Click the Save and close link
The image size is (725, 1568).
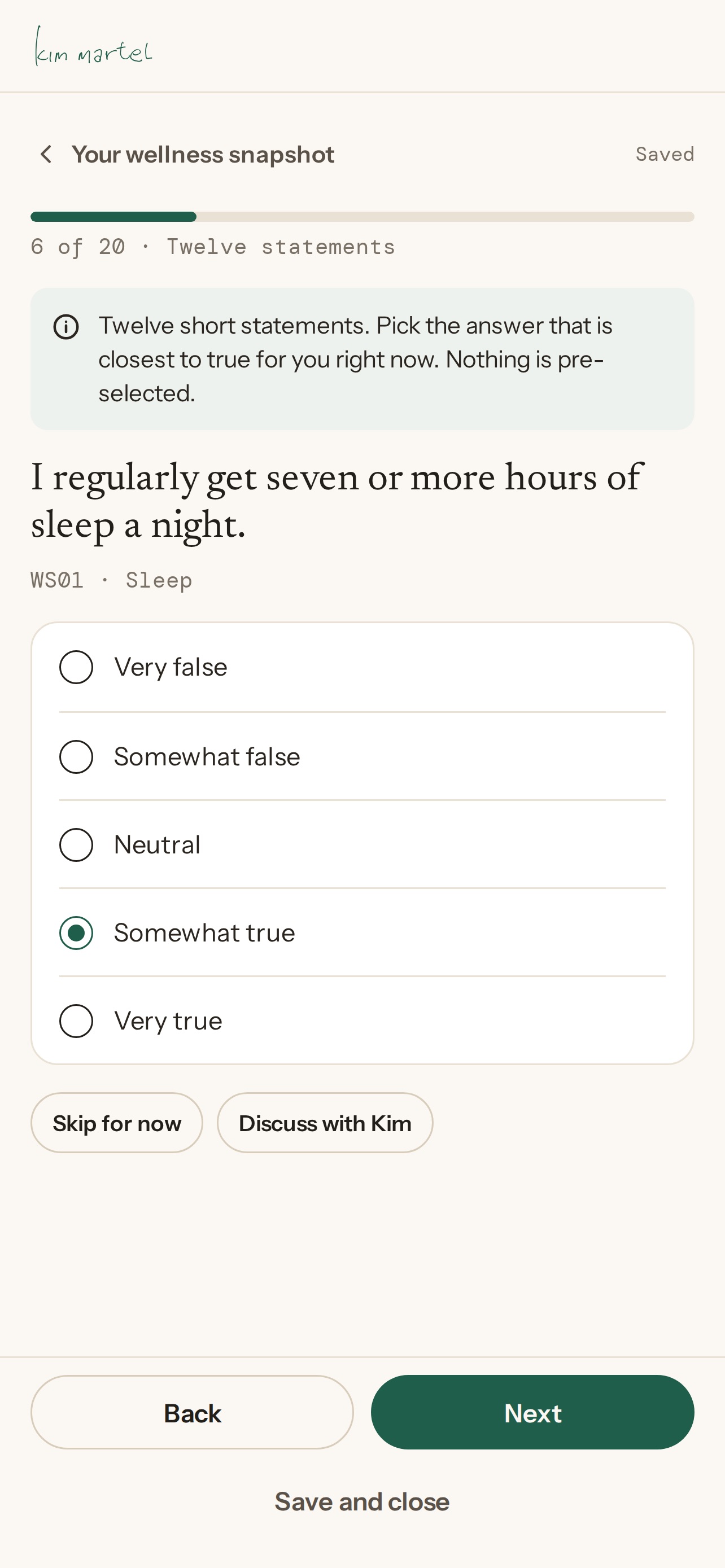[362, 1501]
